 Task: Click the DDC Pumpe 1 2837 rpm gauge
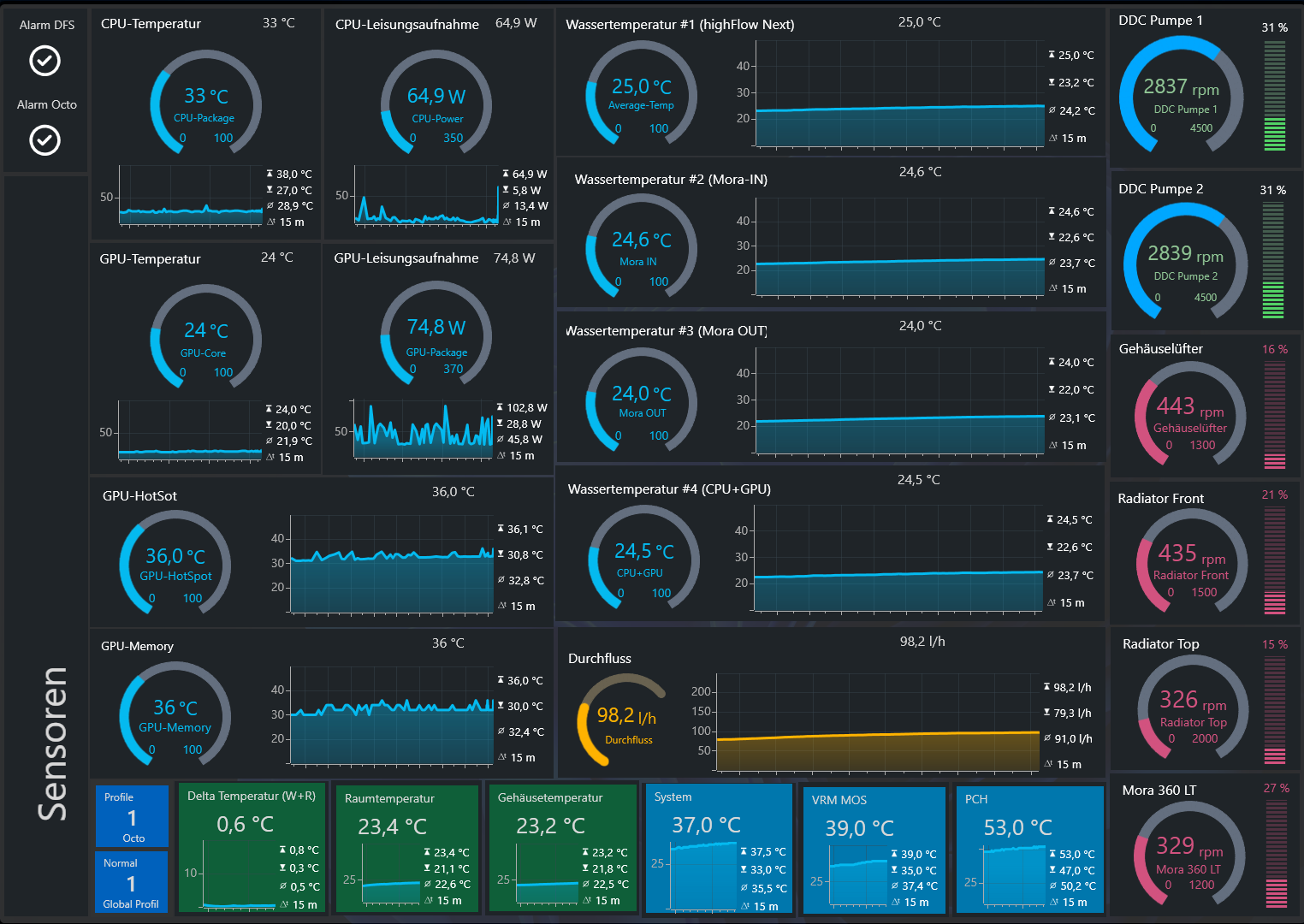(1182, 94)
